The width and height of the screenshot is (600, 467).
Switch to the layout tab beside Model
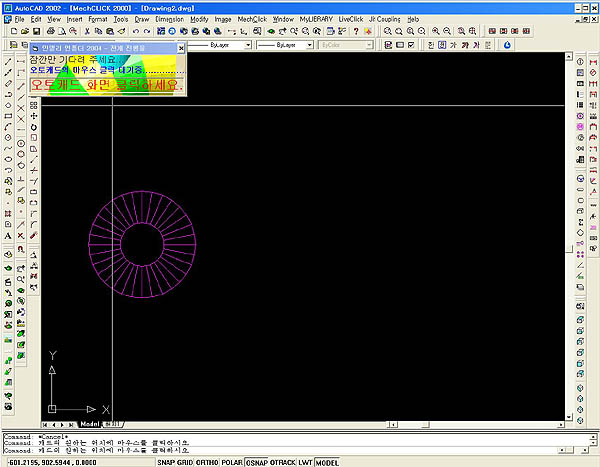click(114, 424)
